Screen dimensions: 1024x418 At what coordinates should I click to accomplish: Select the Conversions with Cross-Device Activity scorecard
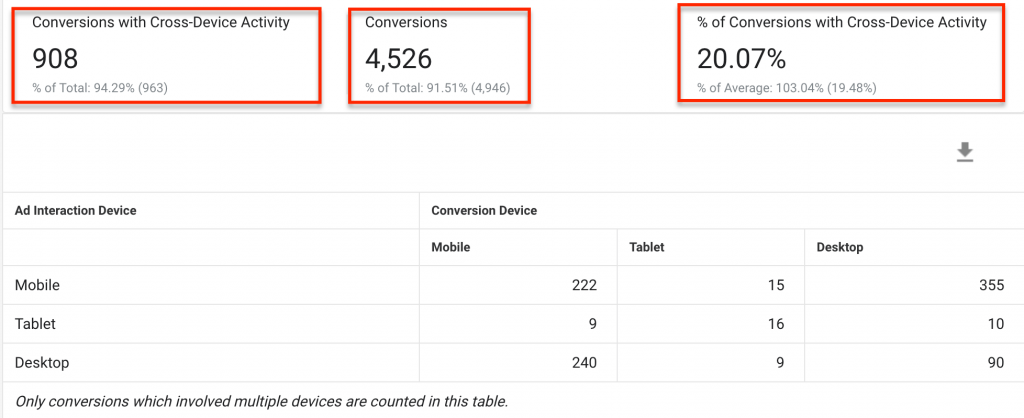coord(166,54)
